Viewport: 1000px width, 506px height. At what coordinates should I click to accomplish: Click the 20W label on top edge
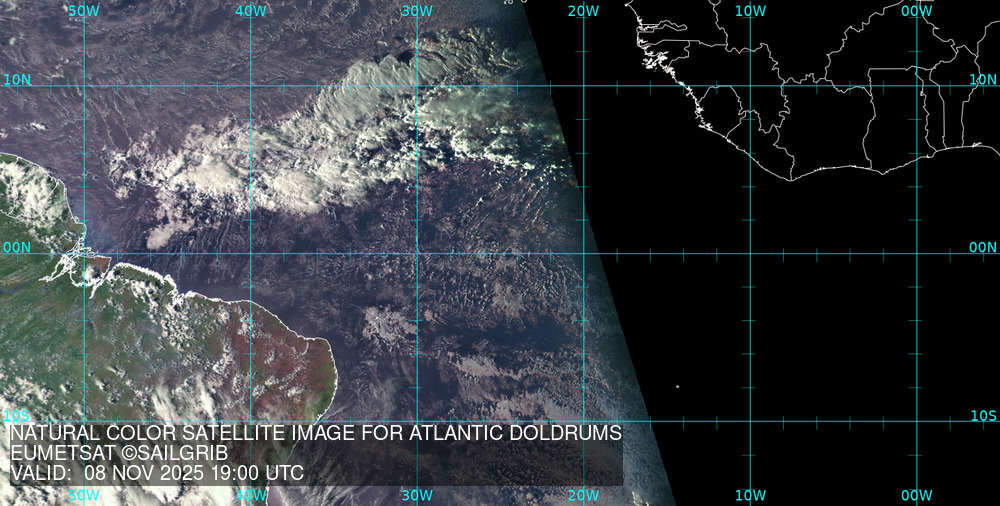[583, 11]
